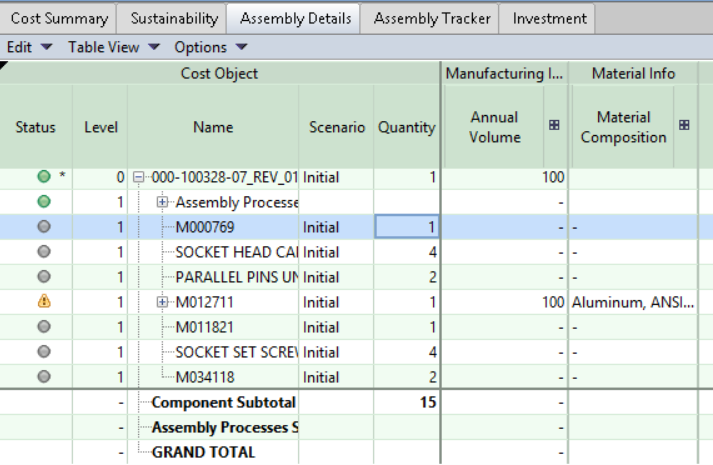
Task: Click green status icon for Assembly Processes row
Action: pyautogui.click(x=43, y=202)
